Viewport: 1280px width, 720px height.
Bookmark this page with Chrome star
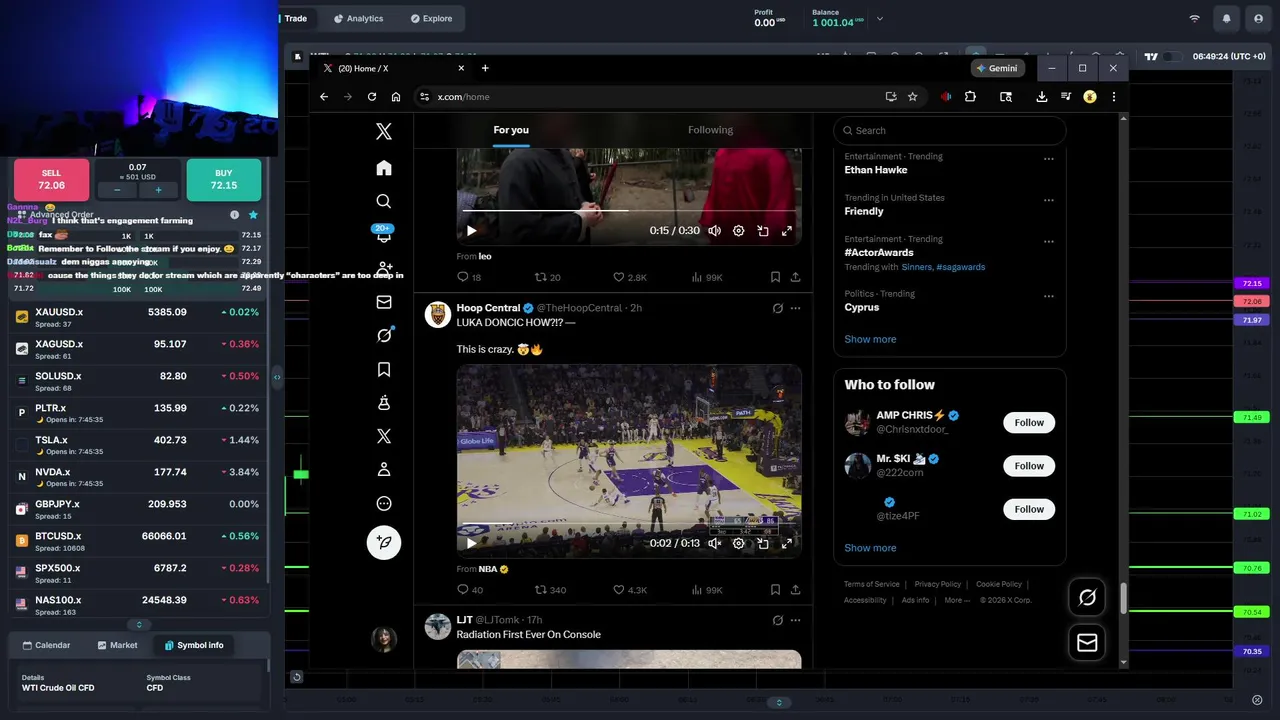coord(913,97)
